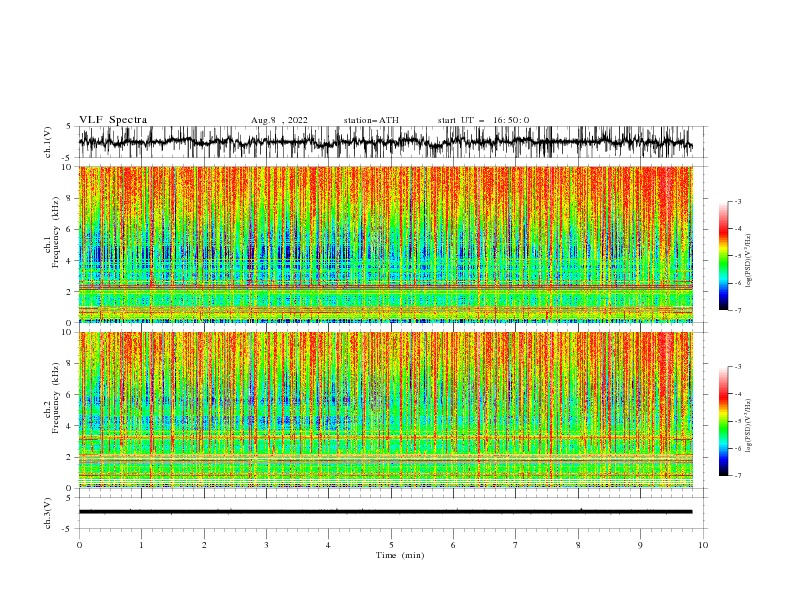Click the ch.2 colorbar "log(PSD)(V²/Hz)" label
Image resolution: width=792 pixels, height=612 pixels.
click(x=748, y=426)
